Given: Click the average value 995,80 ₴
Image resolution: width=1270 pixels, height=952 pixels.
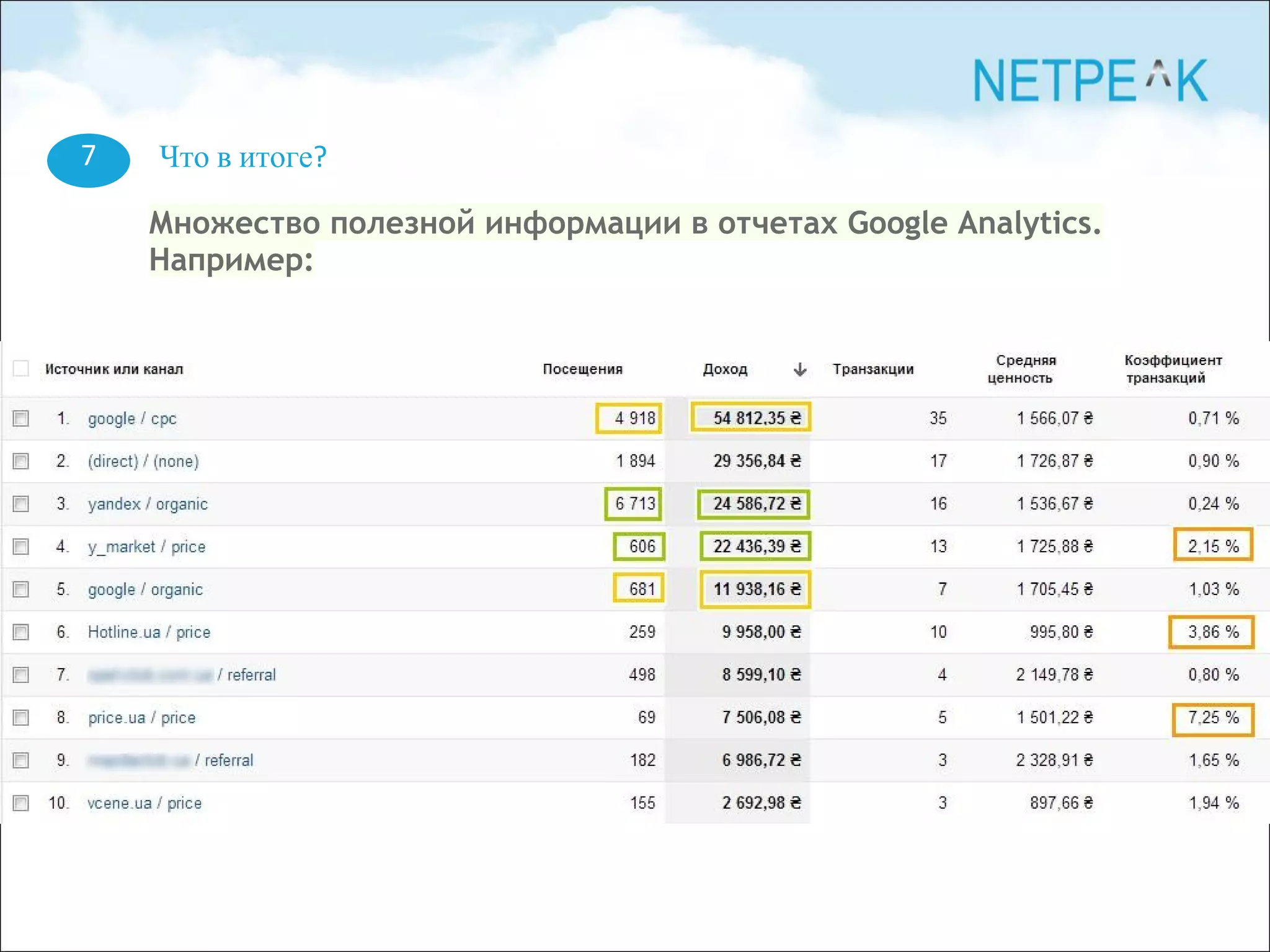Looking at the screenshot, I should click(x=1062, y=632).
